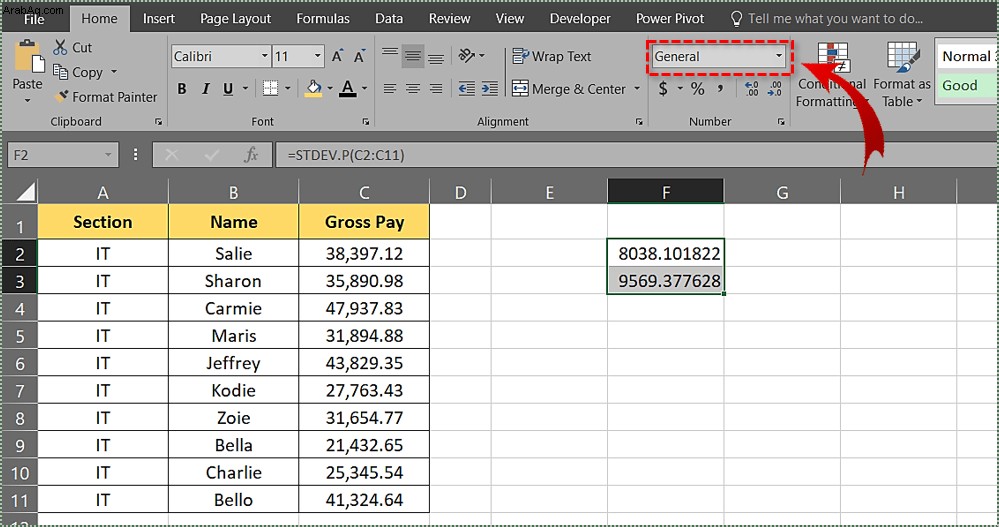Image resolution: width=999 pixels, height=527 pixels.
Task: Switch to the Review tab
Action: pos(449,19)
